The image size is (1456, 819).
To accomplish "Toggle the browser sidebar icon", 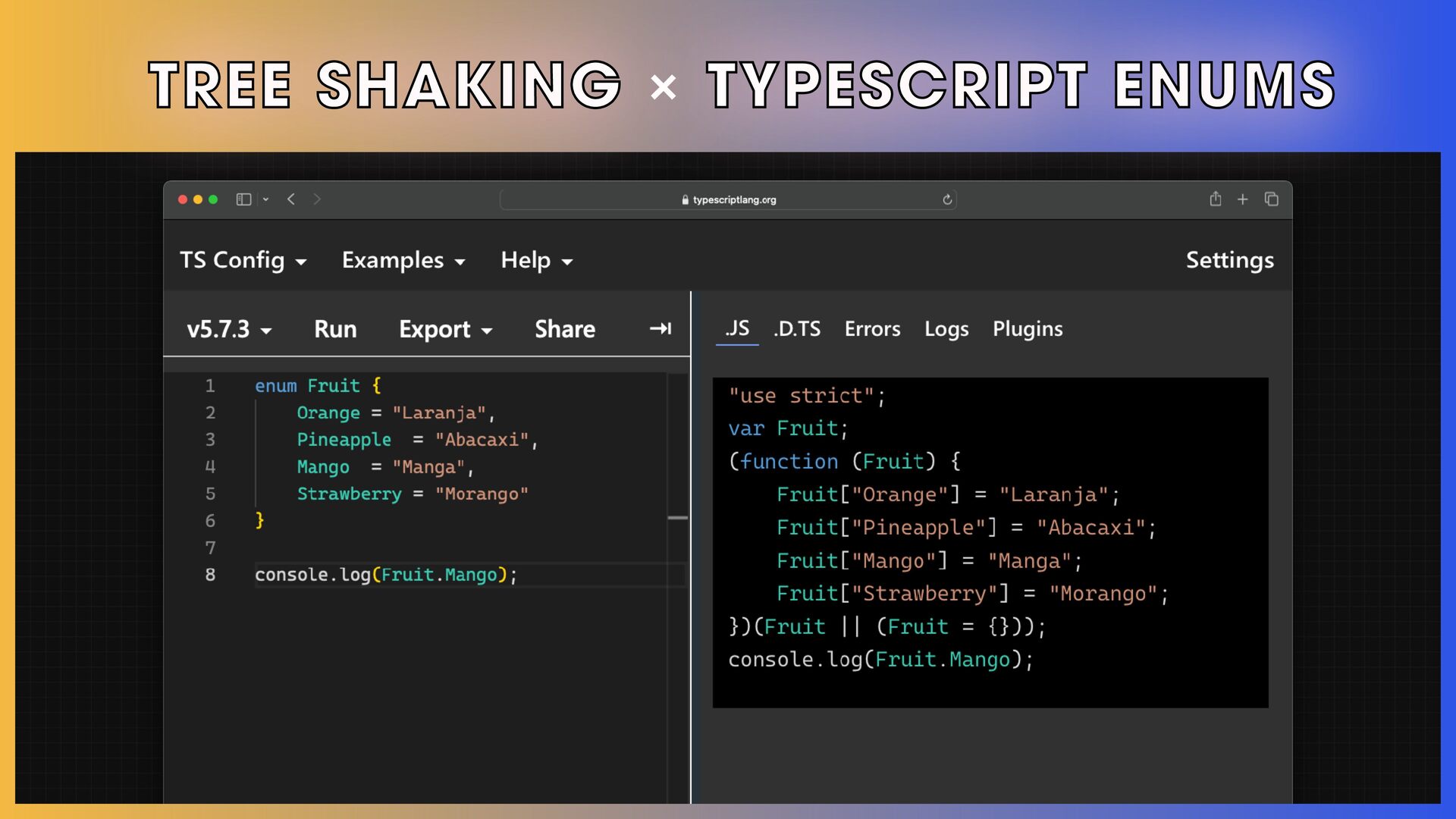I will coord(243,199).
